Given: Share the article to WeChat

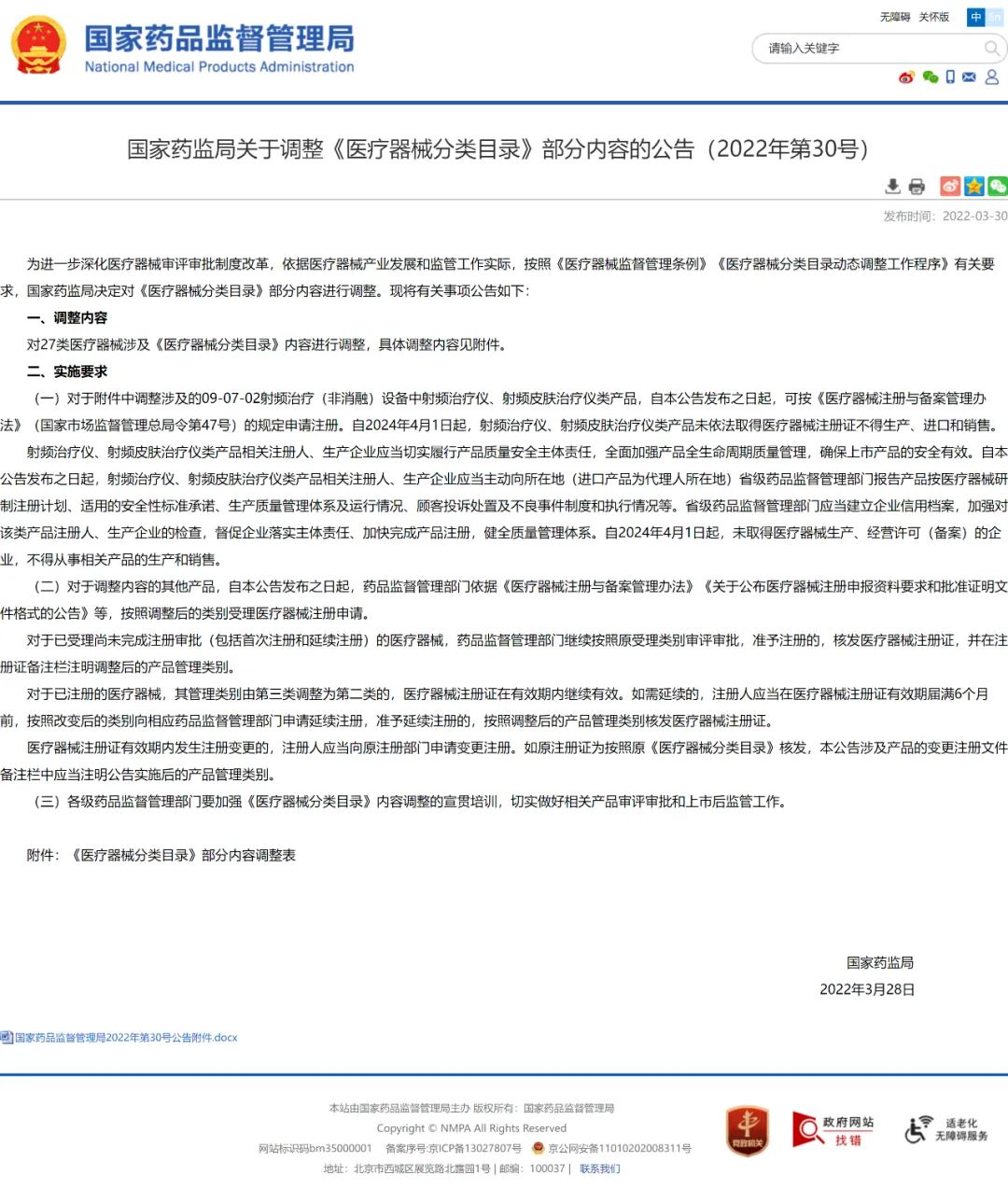Looking at the screenshot, I should point(998,187).
